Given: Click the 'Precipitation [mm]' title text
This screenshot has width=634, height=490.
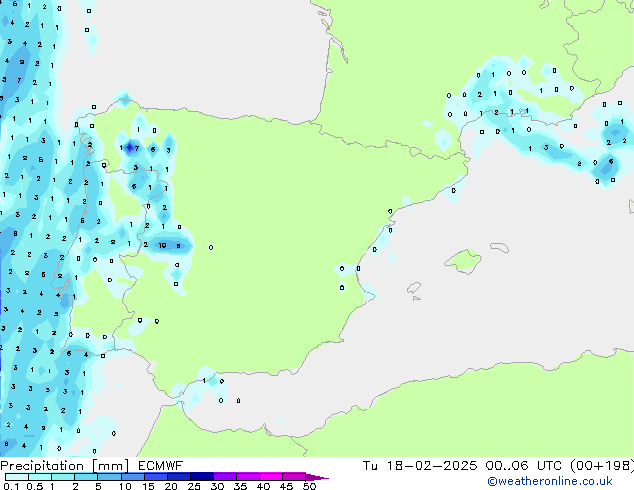Looking at the screenshot, I should point(65,466).
